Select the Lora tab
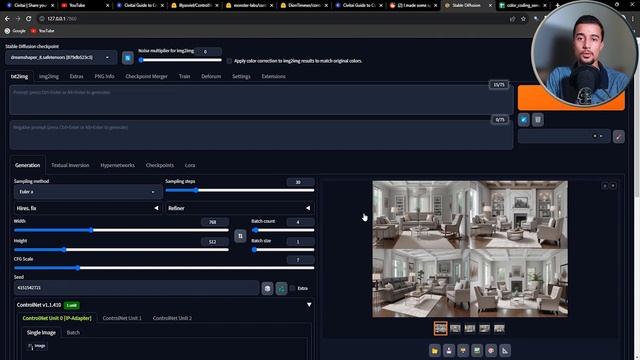Viewport: 640px width, 360px height. (190, 165)
